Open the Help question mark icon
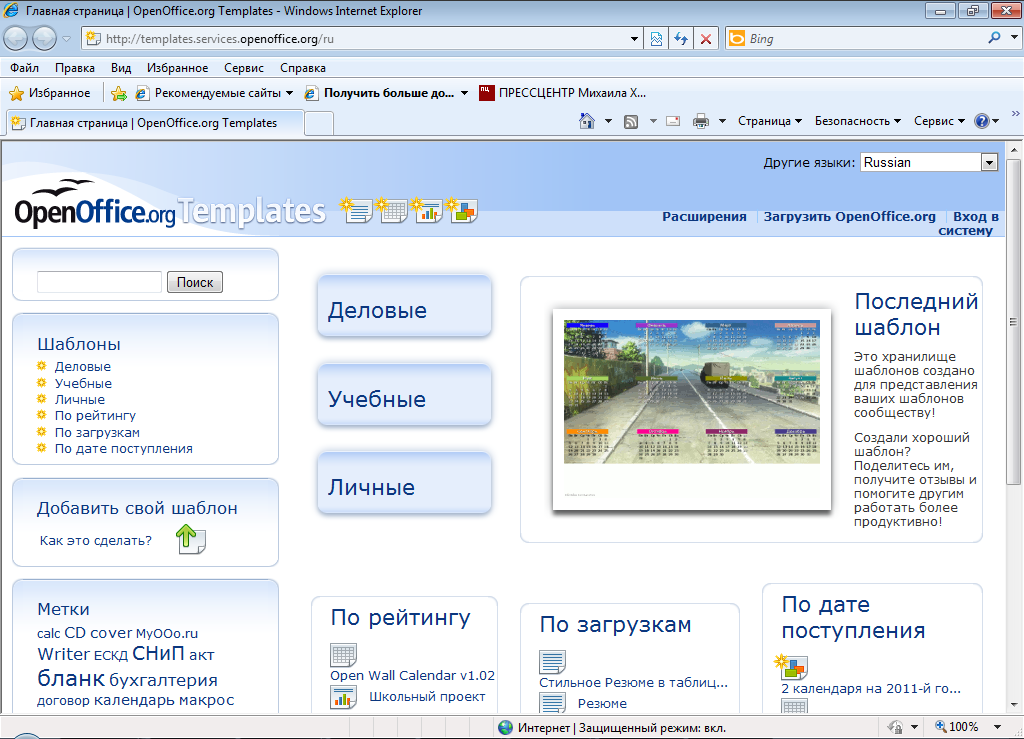This screenshot has width=1024, height=739. coord(982,121)
